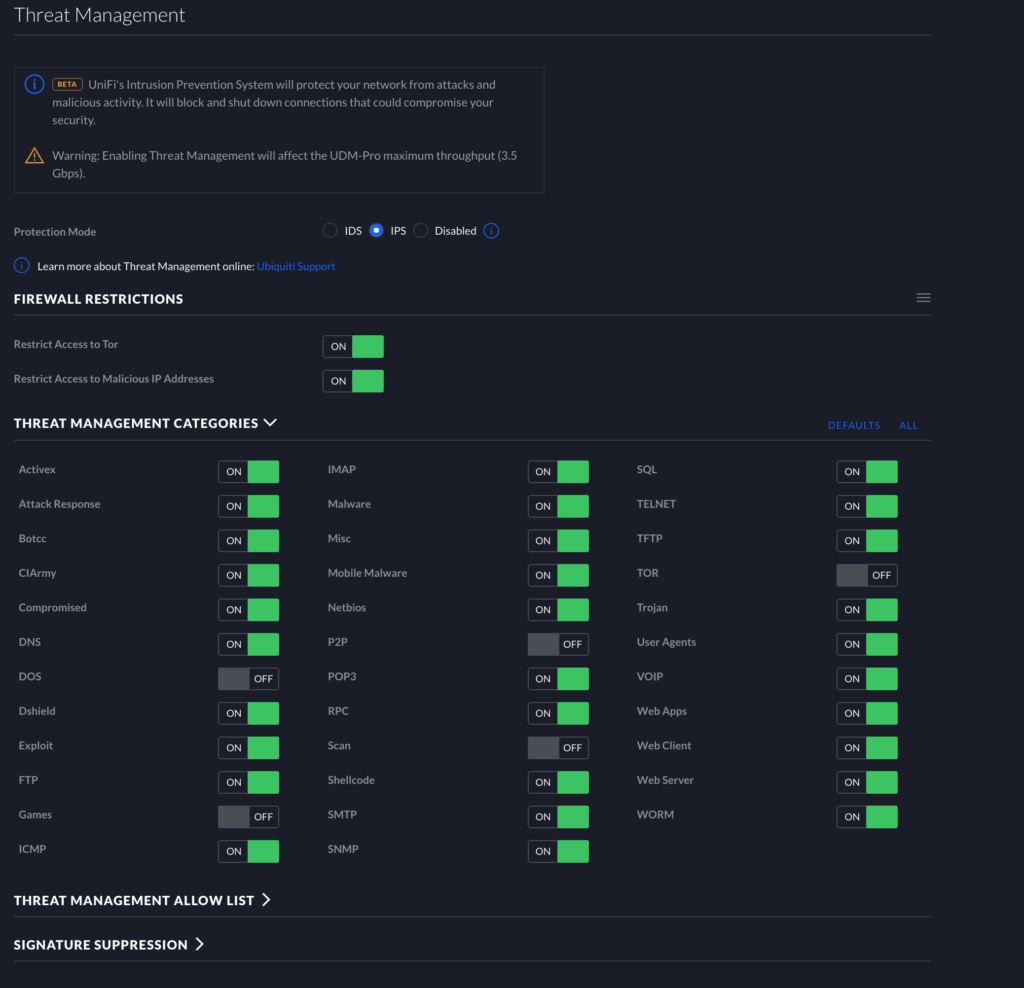
Task: Click the orange warning triangle icon
Action: (35, 156)
